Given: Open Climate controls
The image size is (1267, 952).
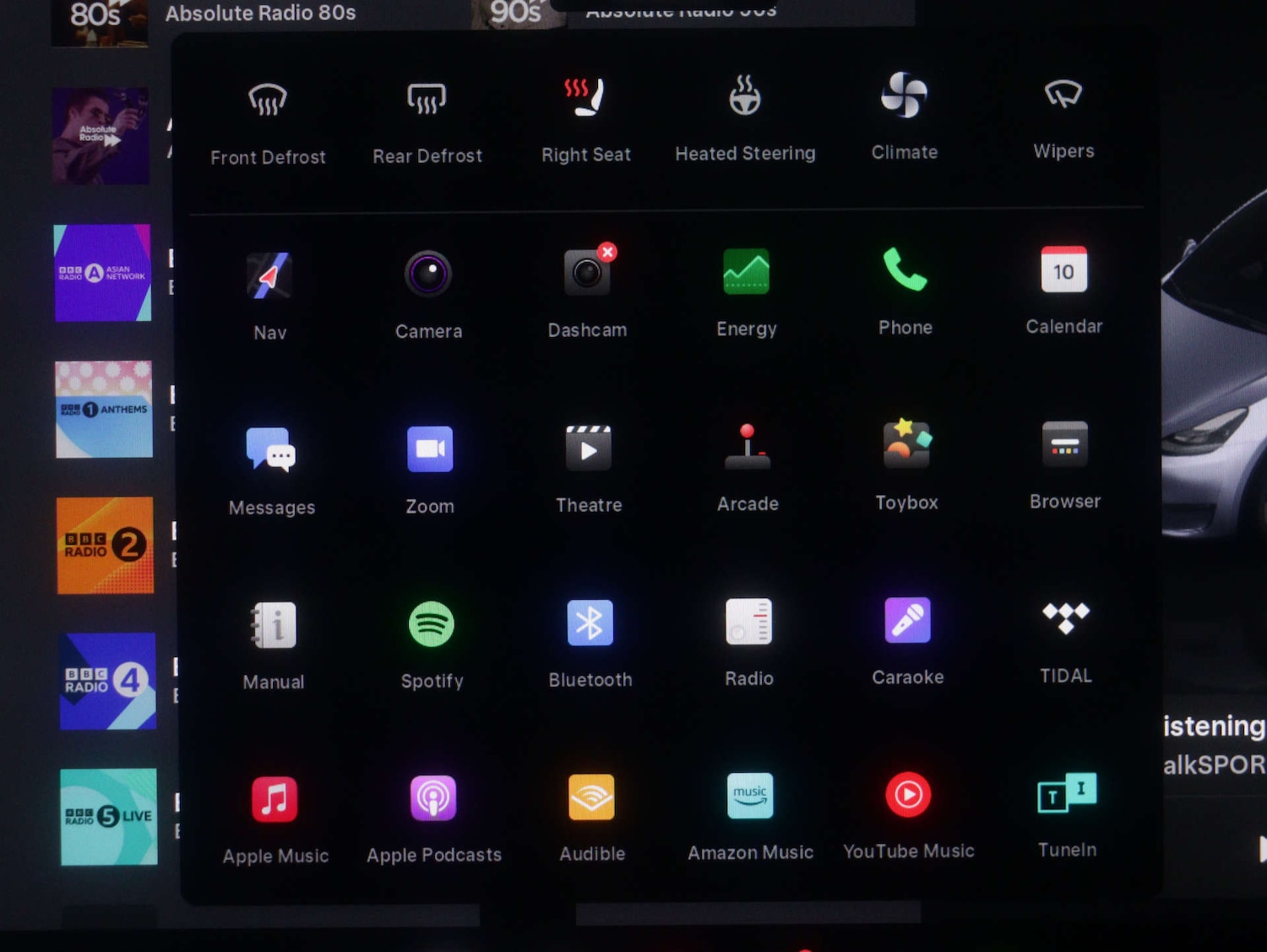Looking at the screenshot, I should click(904, 95).
